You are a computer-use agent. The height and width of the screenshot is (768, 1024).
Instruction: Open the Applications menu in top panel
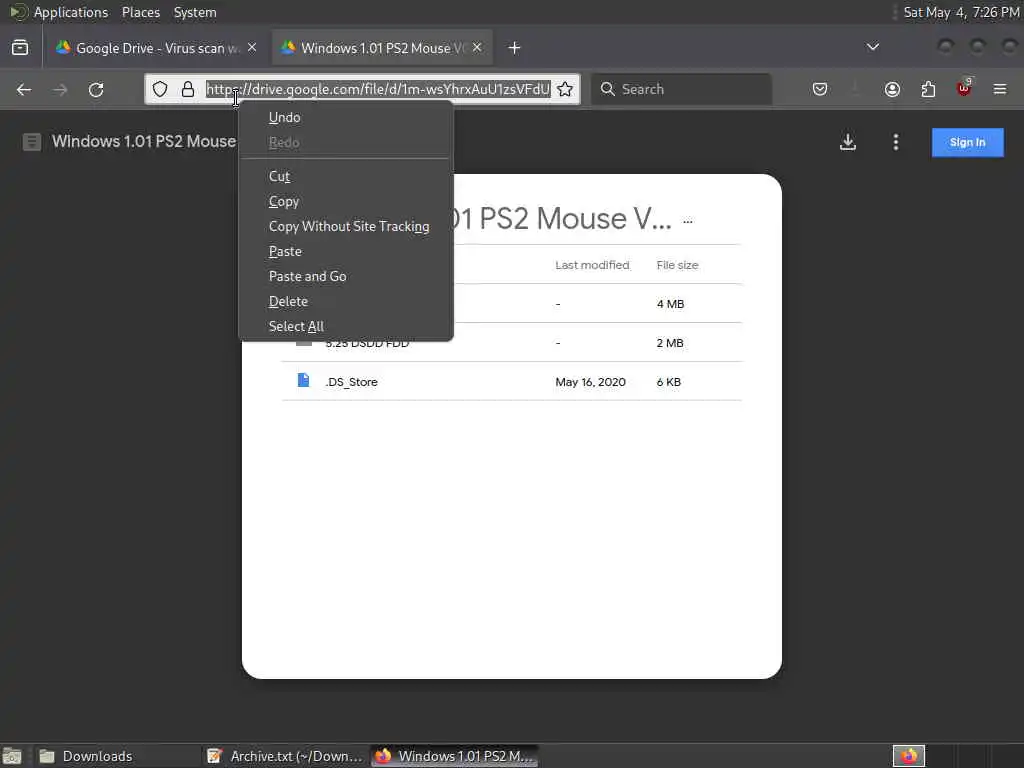coord(71,12)
